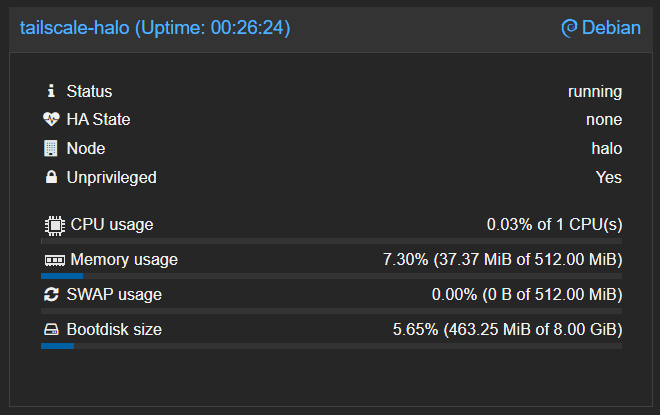Click the Bootdisk size progress bar

331,346
